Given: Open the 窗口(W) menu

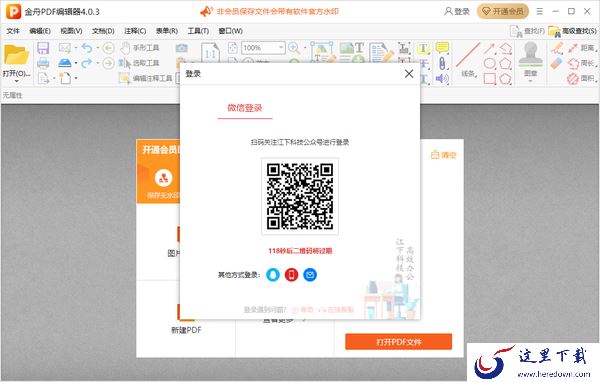Looking at the screenshot, I should click(x=230, y=31).
